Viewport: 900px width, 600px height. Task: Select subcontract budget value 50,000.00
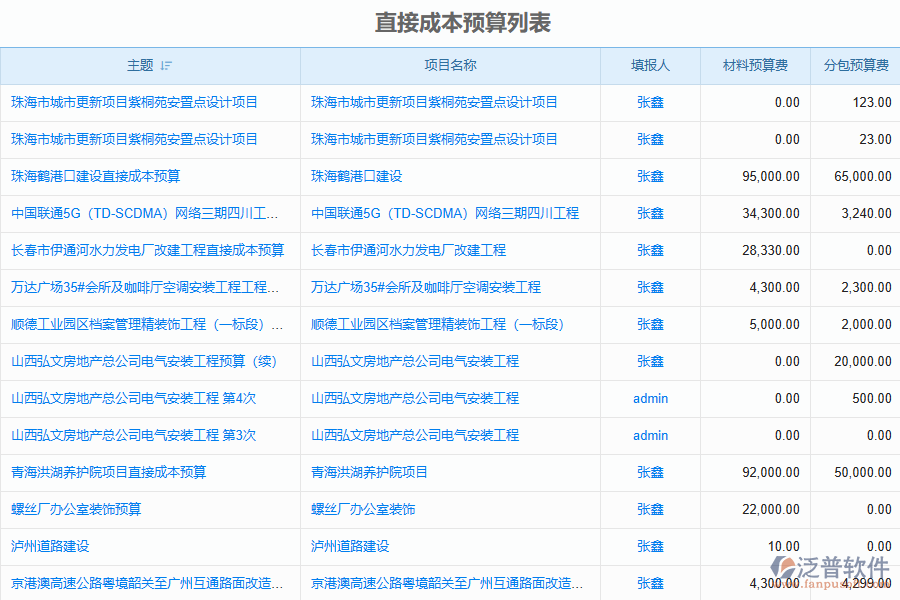pyautogui.click(x=863, y=473)
